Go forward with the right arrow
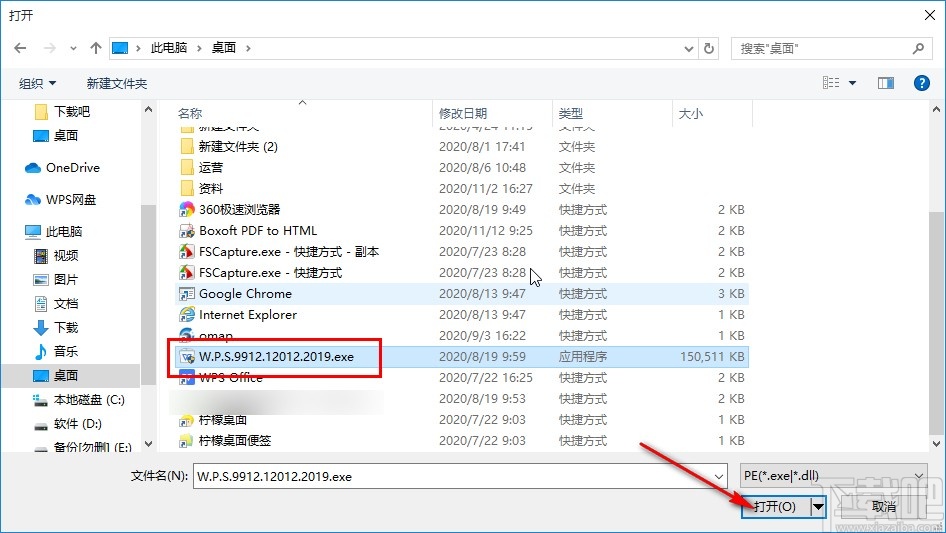 click(x=49, y=48)
